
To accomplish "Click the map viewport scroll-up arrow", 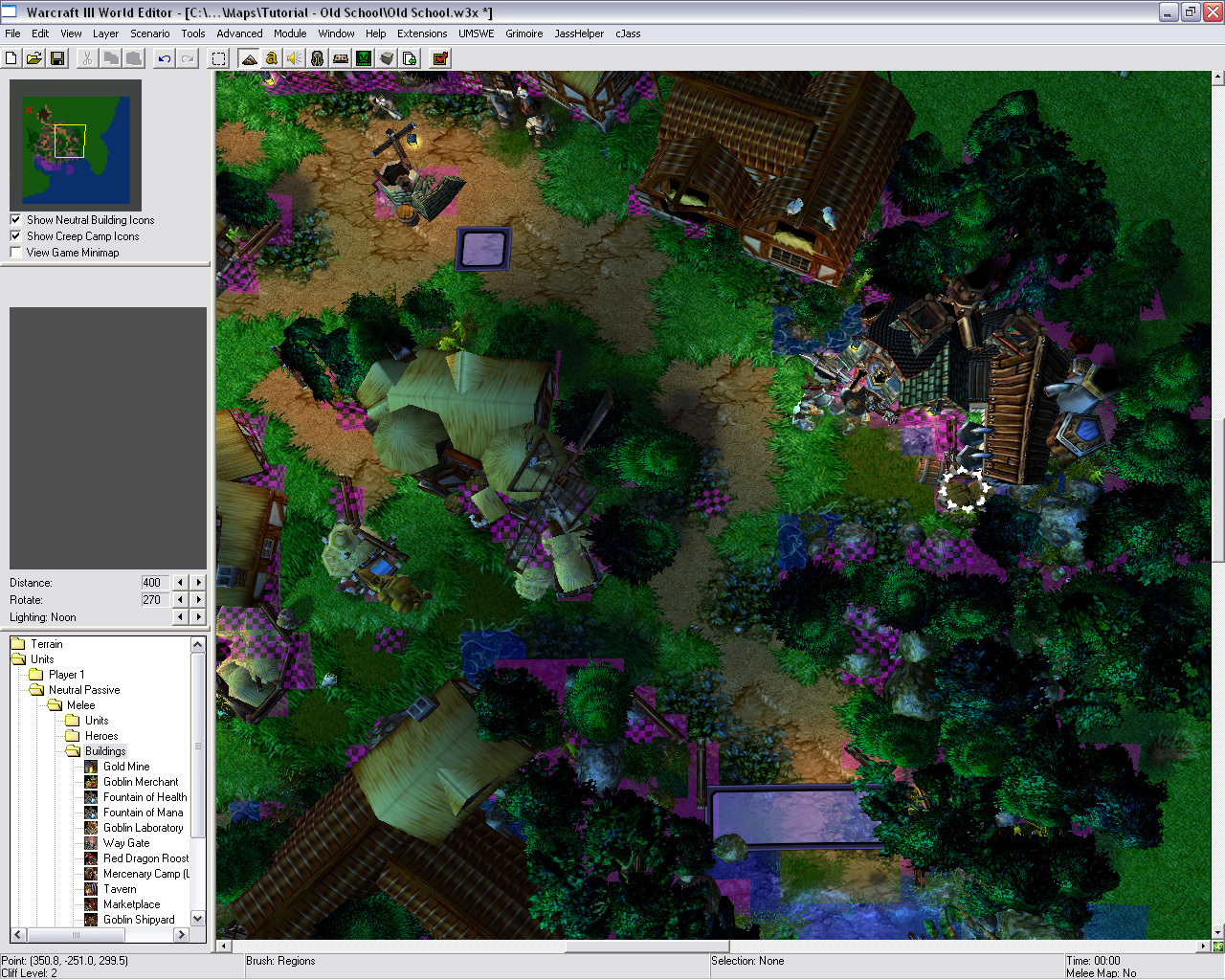I will coord(1217,78).
